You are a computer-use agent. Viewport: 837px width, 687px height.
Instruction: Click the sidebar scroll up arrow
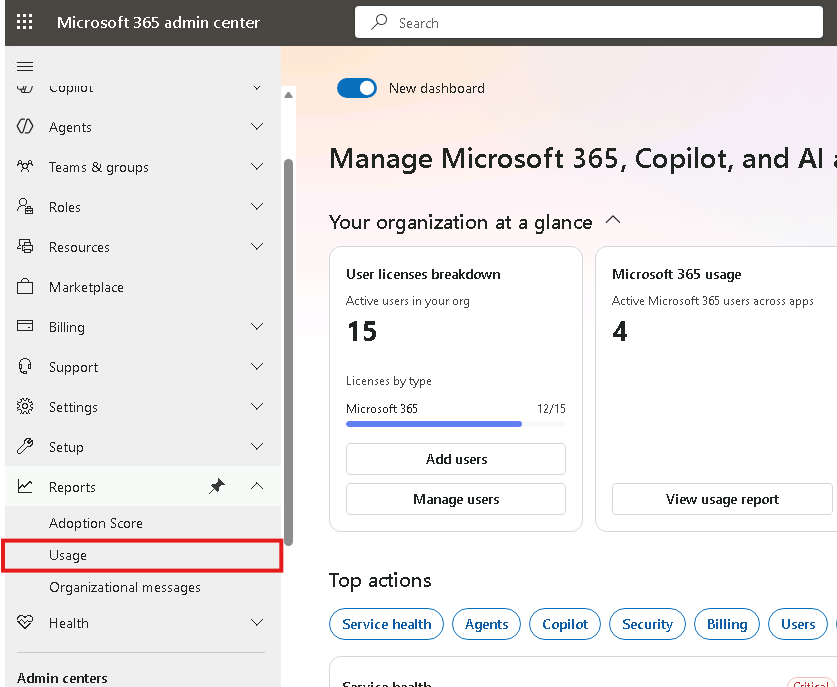pos(288,95)
